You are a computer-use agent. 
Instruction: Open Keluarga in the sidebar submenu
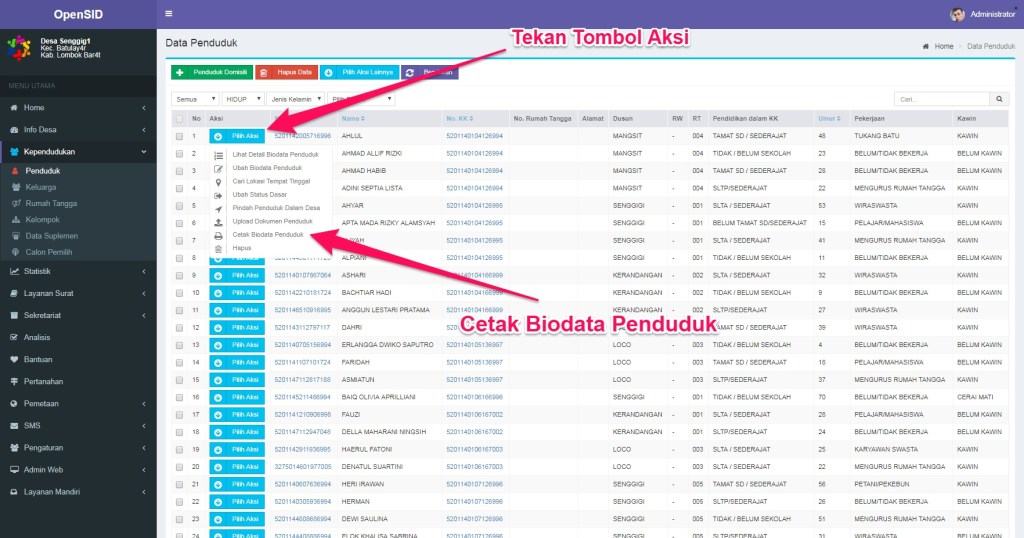coord(40,187)
